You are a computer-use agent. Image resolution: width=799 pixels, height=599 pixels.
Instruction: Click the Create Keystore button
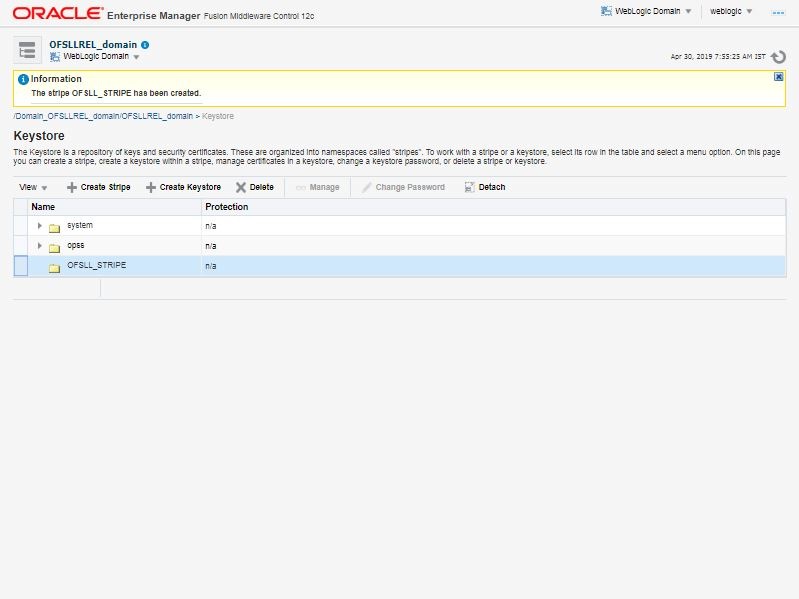tap(183, 187)
